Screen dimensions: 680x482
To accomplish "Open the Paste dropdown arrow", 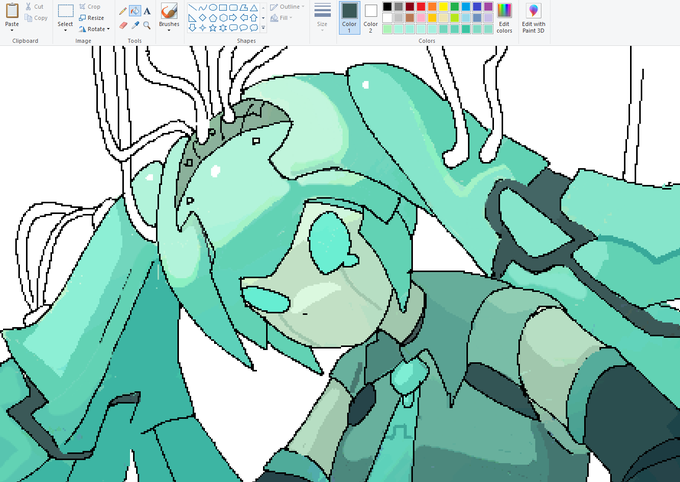I will pyautogui.click(x=12, y=30).
